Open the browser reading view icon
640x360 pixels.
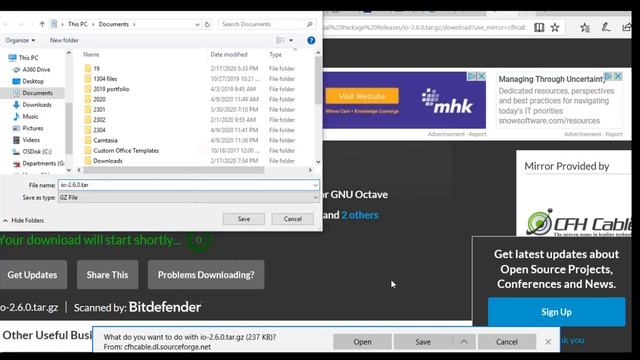pos(539,27)
